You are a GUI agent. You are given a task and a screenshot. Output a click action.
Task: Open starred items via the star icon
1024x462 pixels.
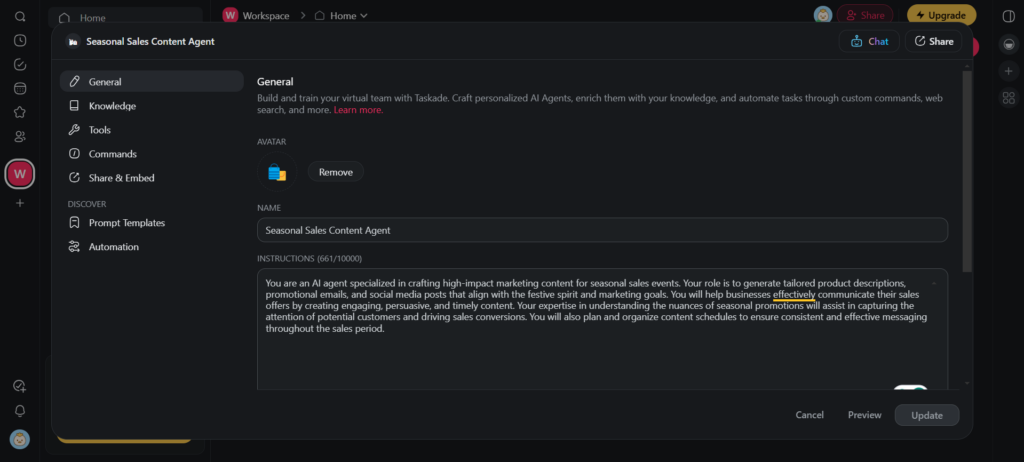coord(20,112)
